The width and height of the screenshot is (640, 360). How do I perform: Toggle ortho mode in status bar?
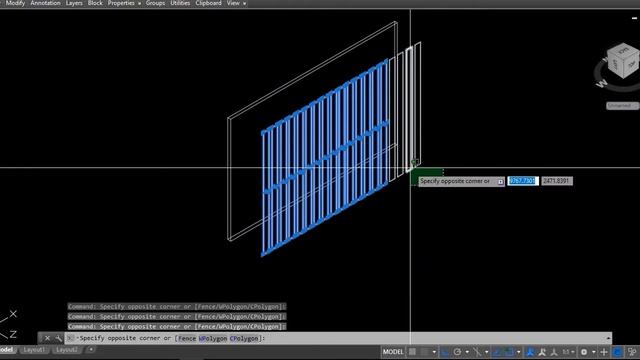[445, 352]
